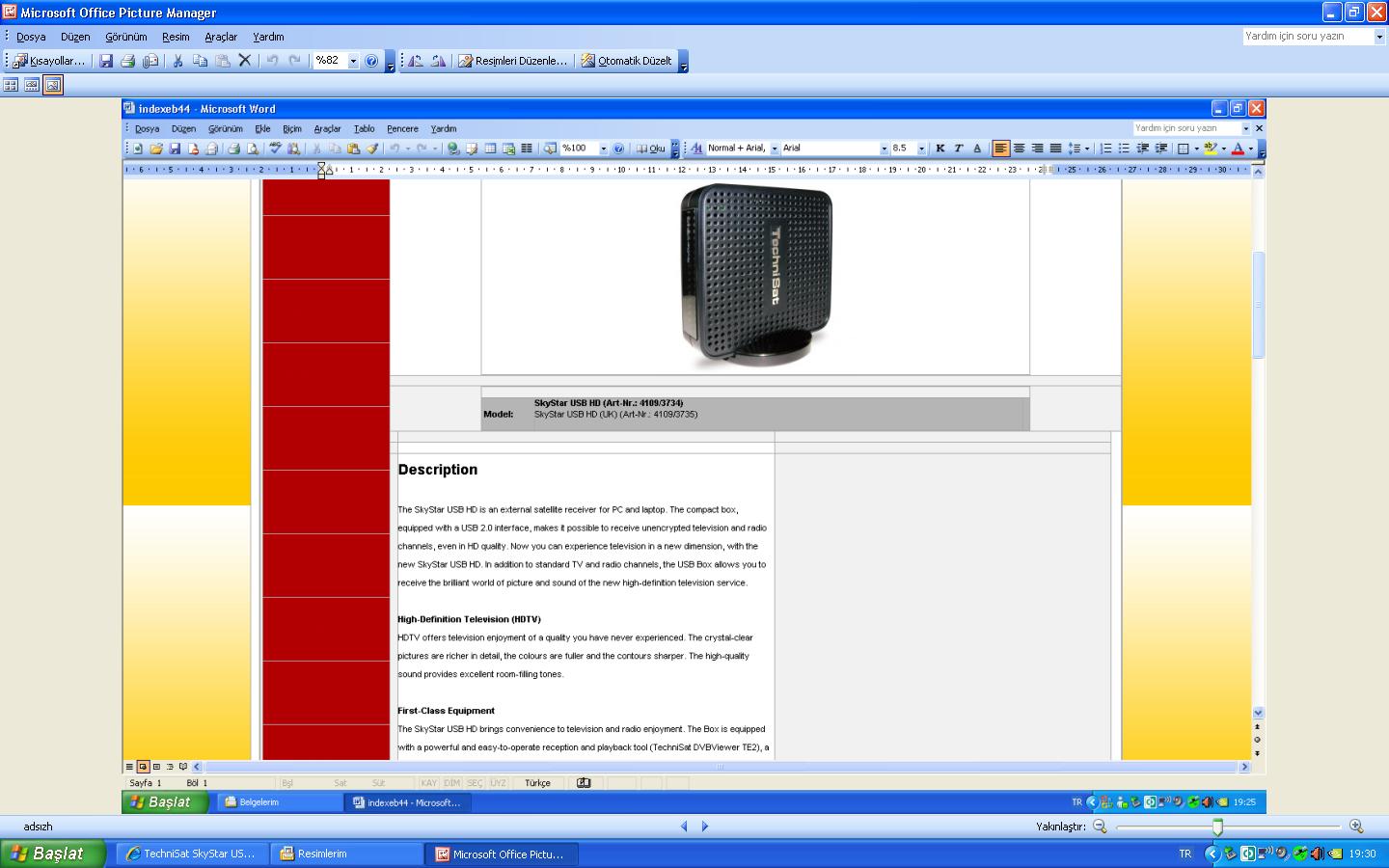
Task: Click the Yakınlaştır zoom slider handle
Action: (x=1217, y=827)
